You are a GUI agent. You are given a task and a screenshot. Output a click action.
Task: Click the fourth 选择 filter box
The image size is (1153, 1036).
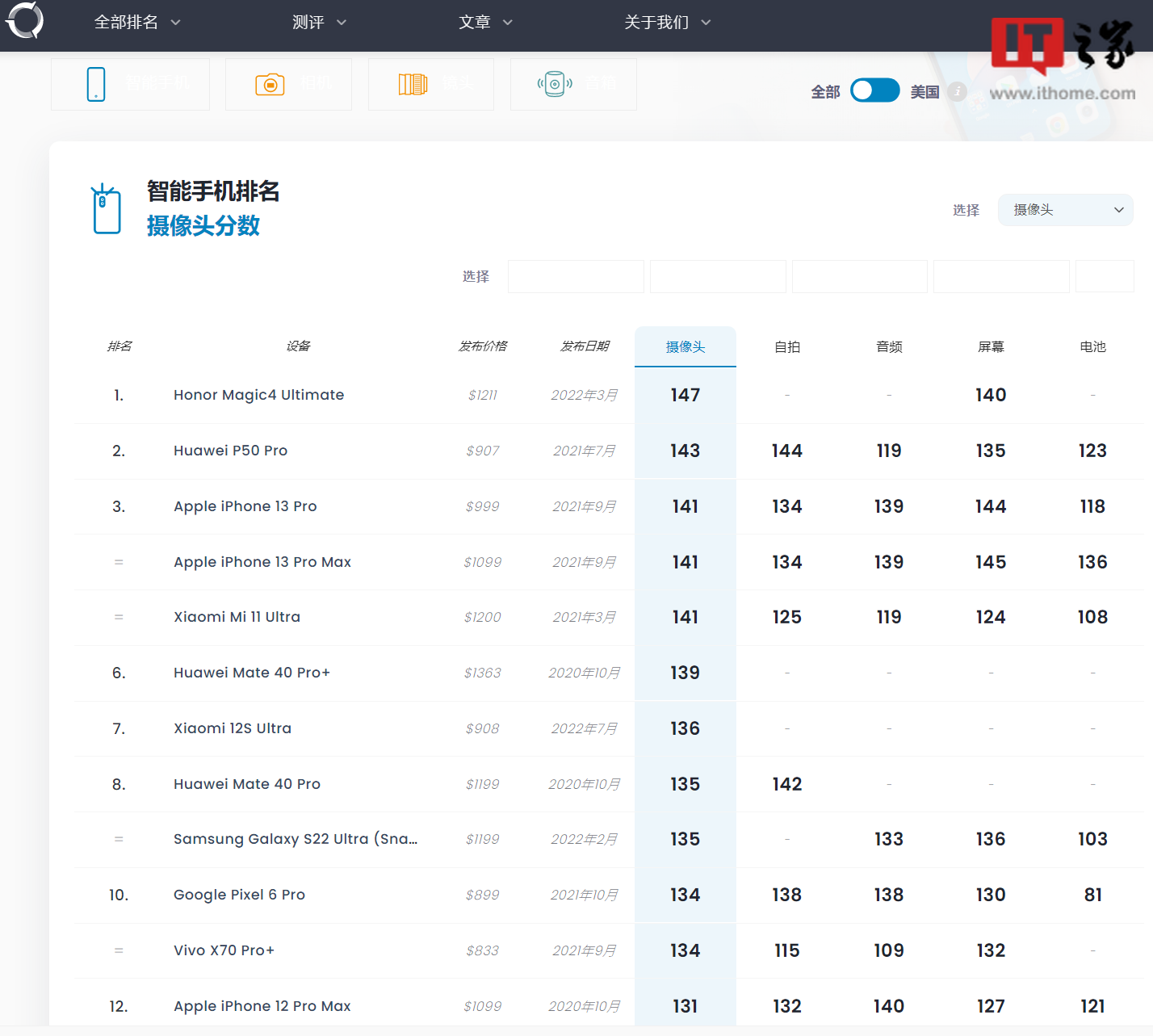click(x=1001, y=276)
